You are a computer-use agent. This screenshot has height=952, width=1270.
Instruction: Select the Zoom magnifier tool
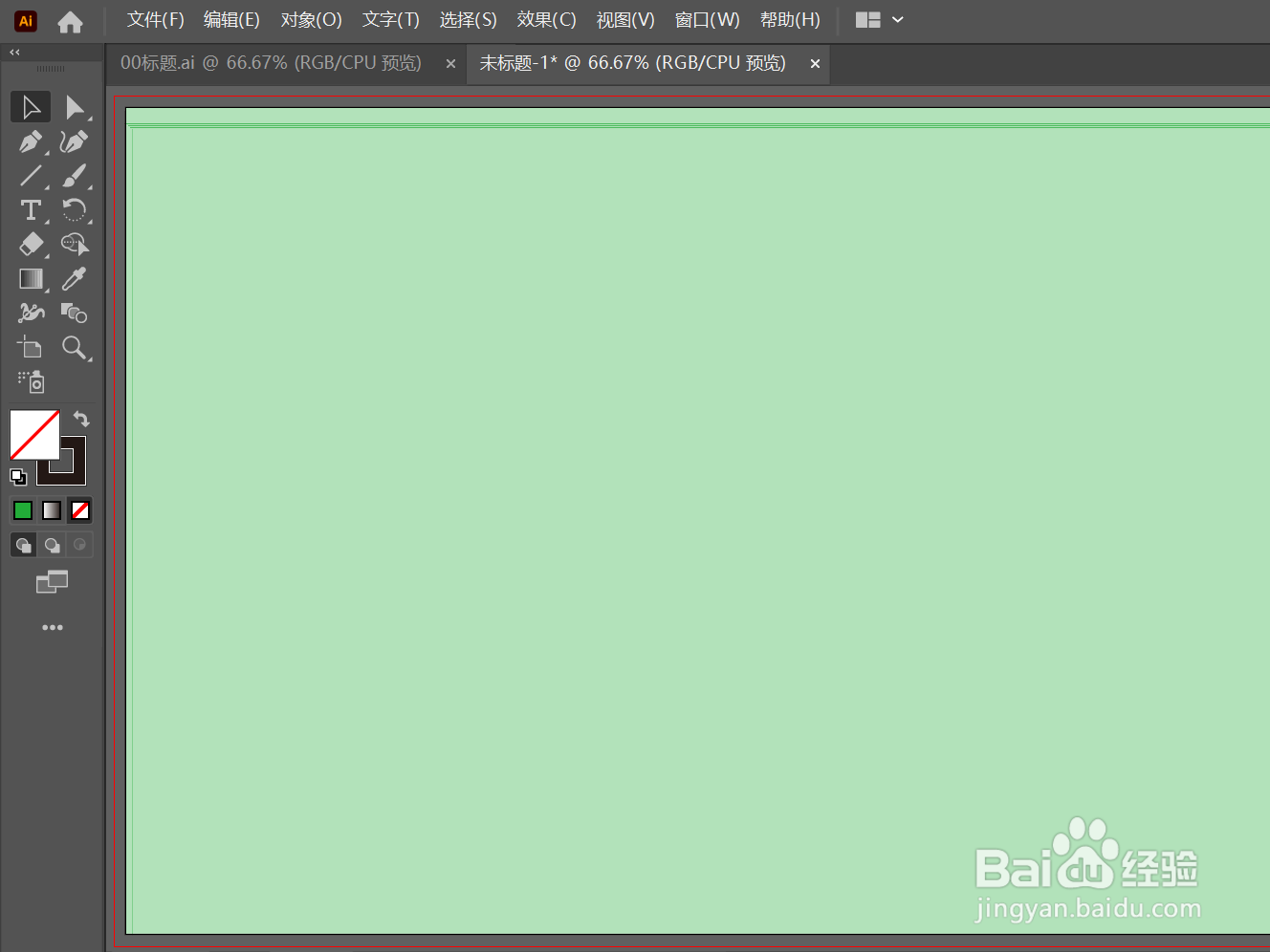[x=74, y=347]
